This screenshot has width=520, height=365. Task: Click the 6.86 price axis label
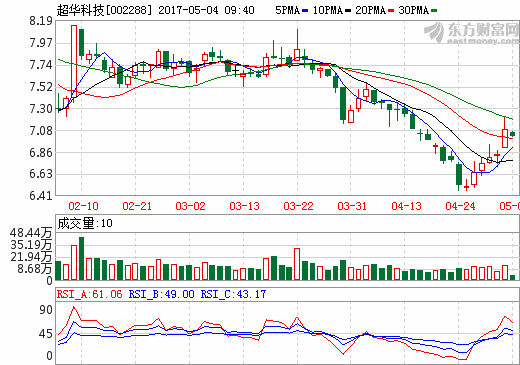pos(41,153)
